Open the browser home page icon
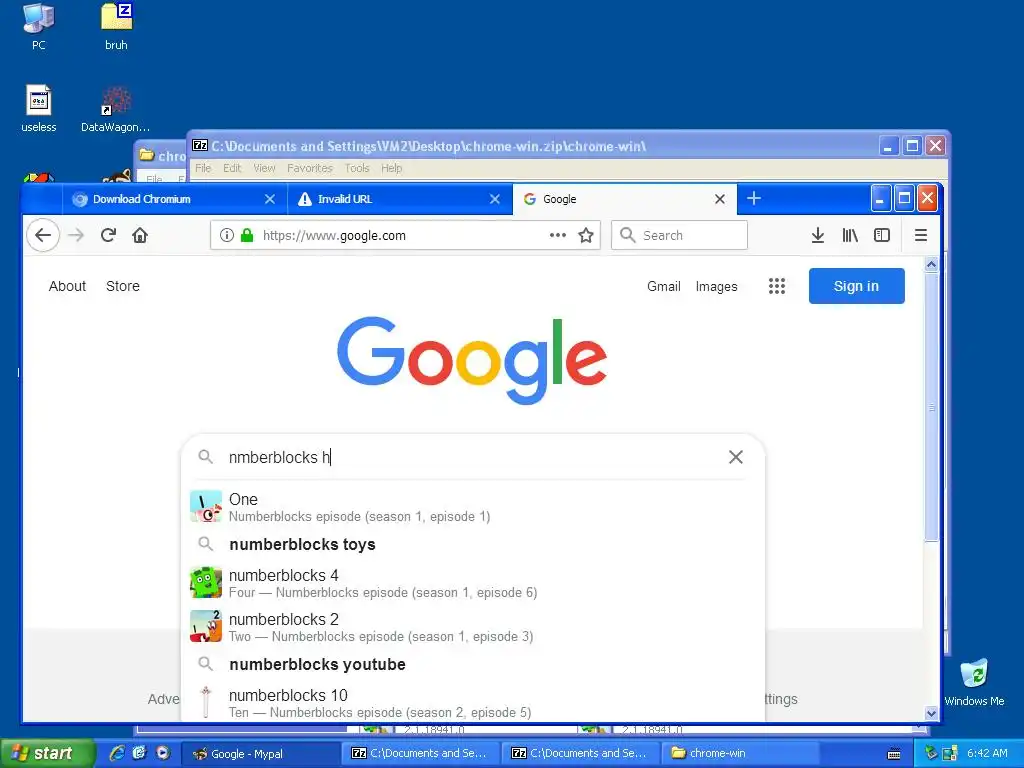Image resolution: width=1024 pixels, height=768 pixels. pos(140,235)
